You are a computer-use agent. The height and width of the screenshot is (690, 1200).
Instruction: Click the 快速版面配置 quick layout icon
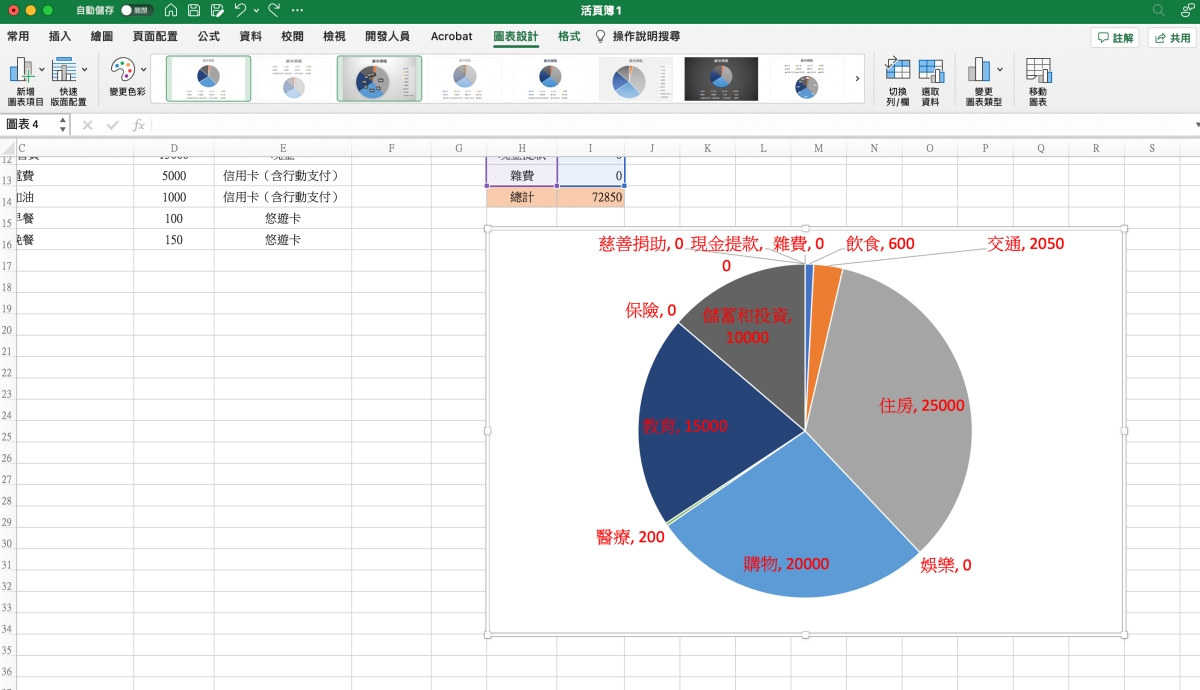(x=64, y=70)
